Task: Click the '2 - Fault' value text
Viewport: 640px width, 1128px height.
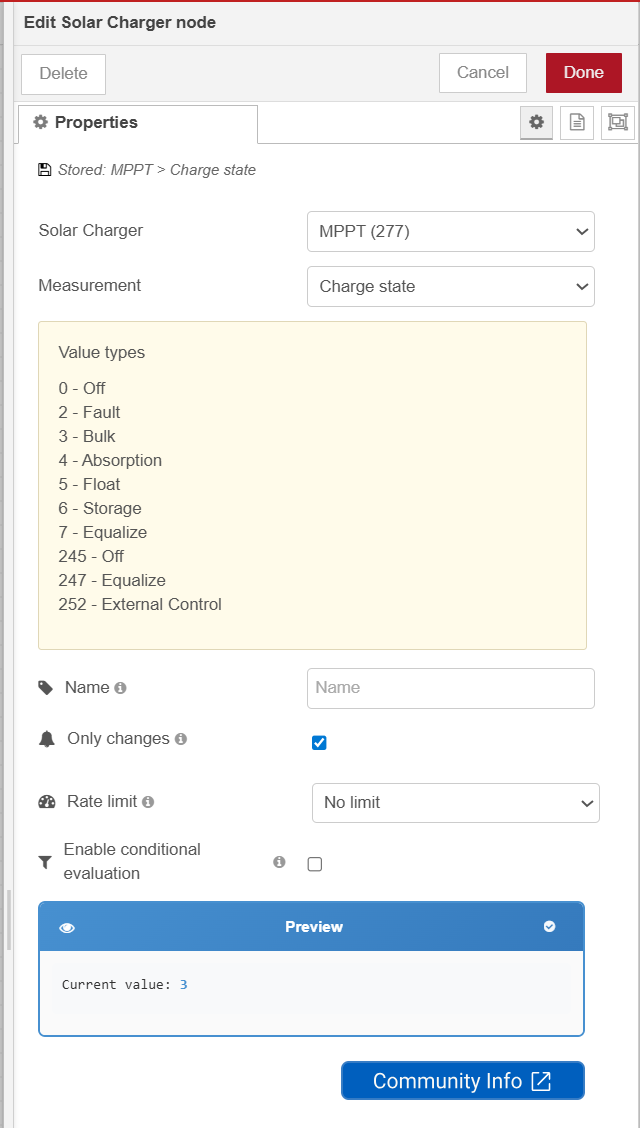Action: [90, 412]
